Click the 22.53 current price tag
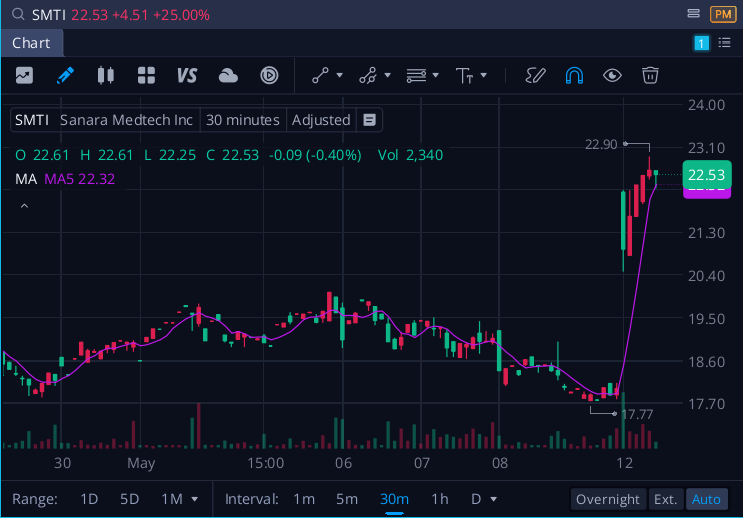 click(707, 175)
